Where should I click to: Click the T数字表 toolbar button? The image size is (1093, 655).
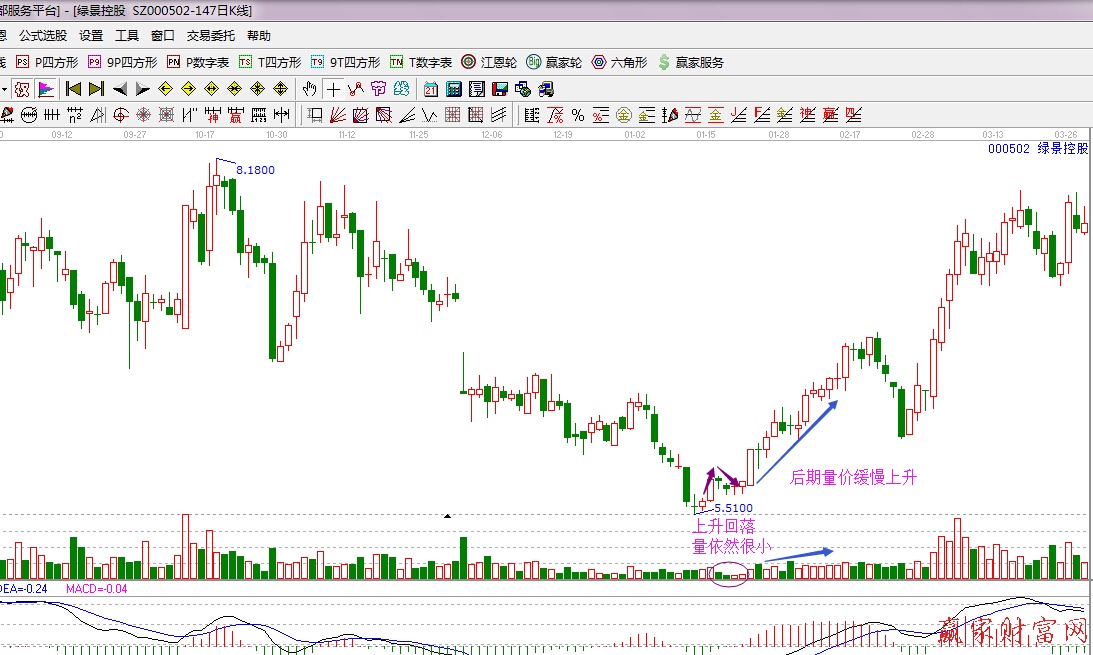[x=421, y=62]
